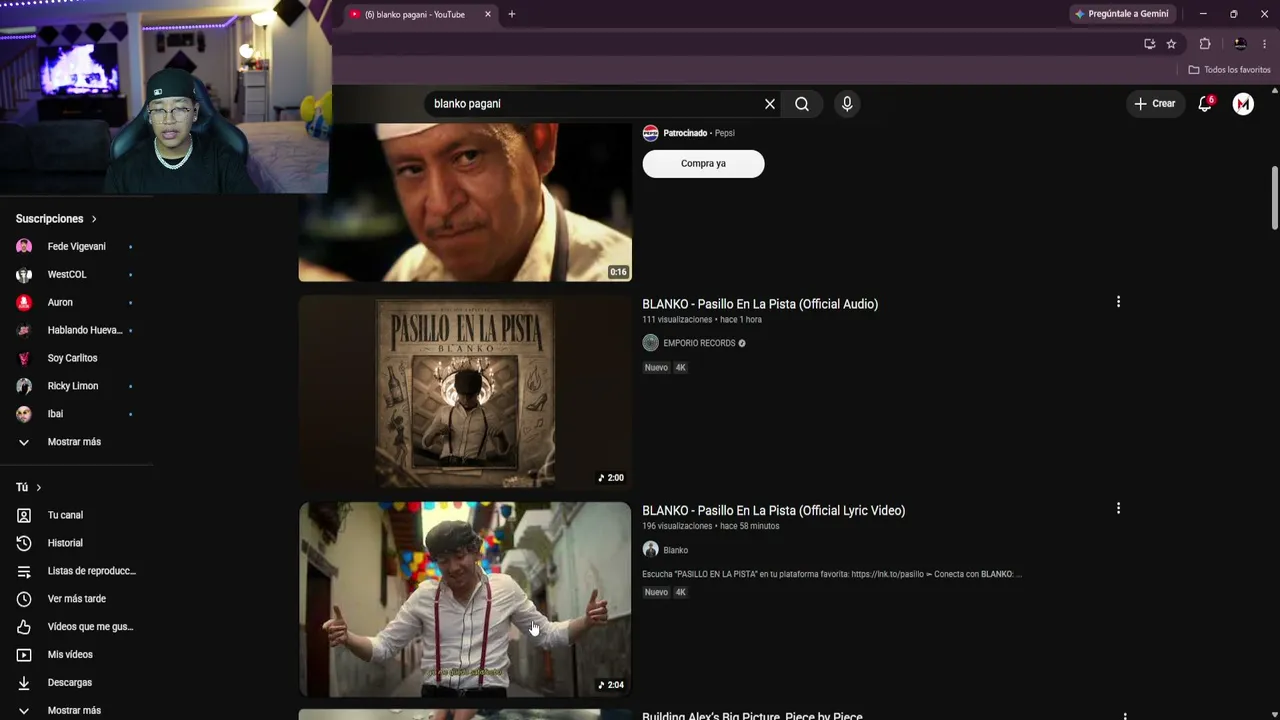
Task: Open the Hablando Hueva... subscription
Action: pyautogui.click(x=76, y=331)
